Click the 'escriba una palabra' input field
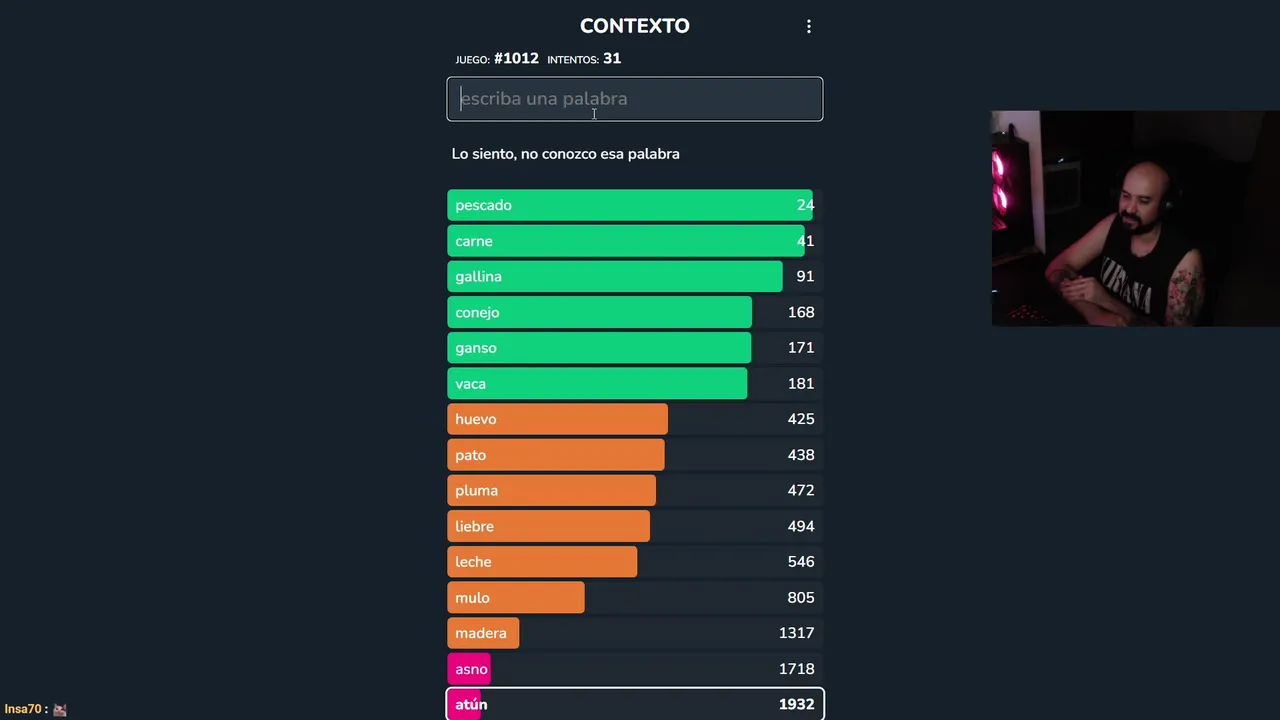 pyautogui.click(x=634, y=99)
